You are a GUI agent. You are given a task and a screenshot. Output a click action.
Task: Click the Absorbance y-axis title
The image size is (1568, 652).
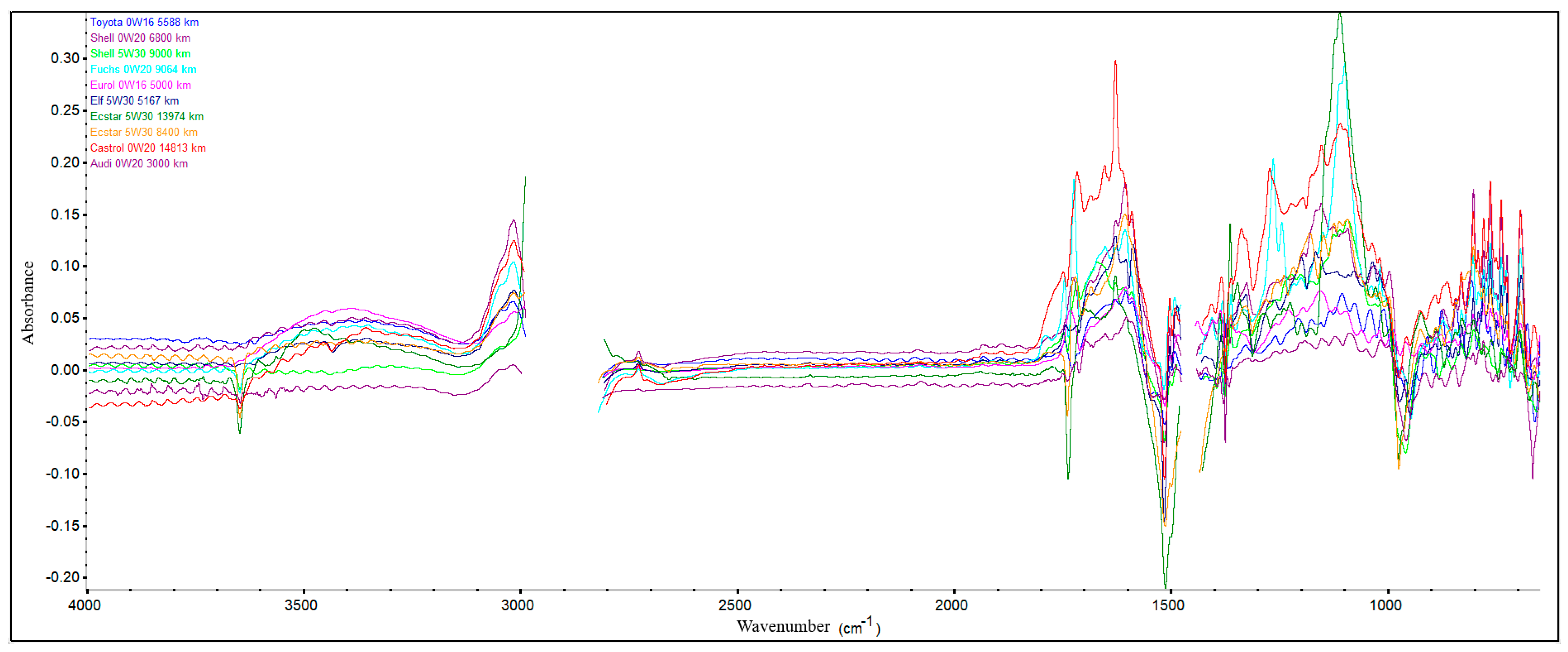pyautogui.click(x=28, y=303)
